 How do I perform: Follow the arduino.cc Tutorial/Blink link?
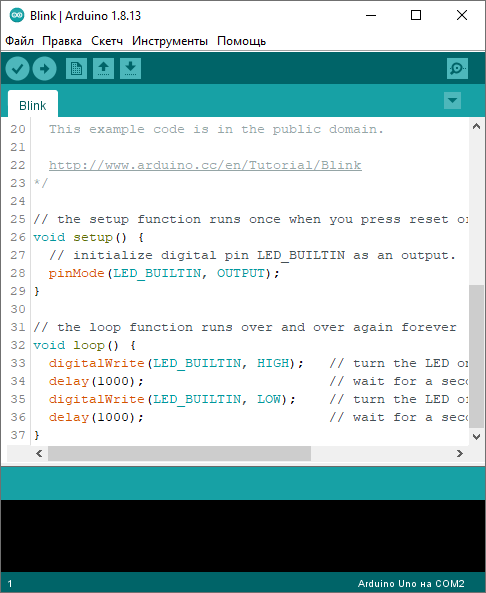205,165
